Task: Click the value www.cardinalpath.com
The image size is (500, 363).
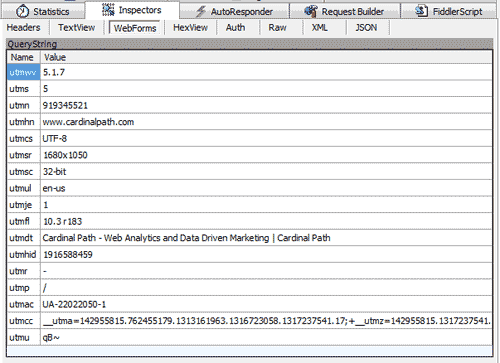Action: (88, 122)
